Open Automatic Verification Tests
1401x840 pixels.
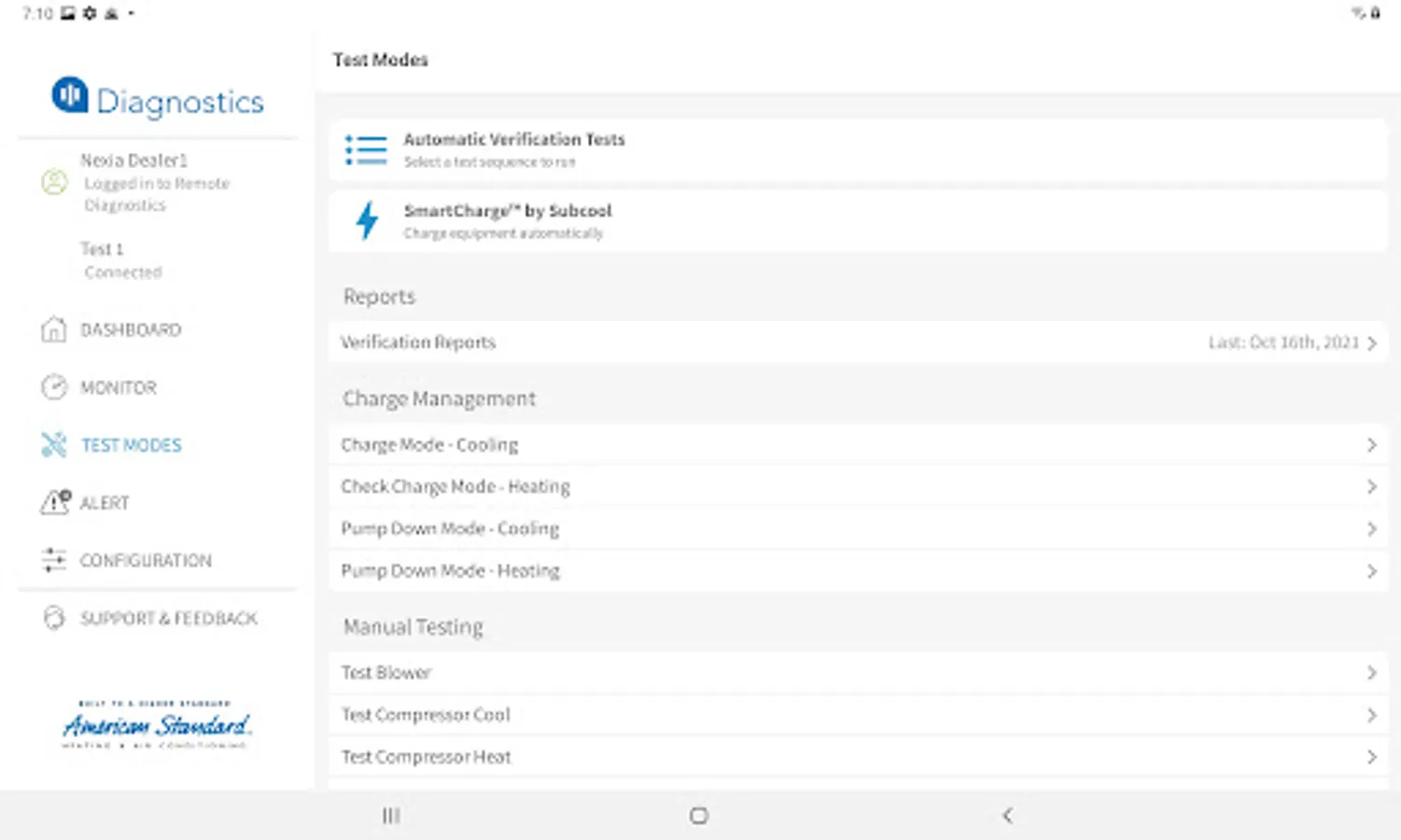pyautogui.click(x=858, y=149)
